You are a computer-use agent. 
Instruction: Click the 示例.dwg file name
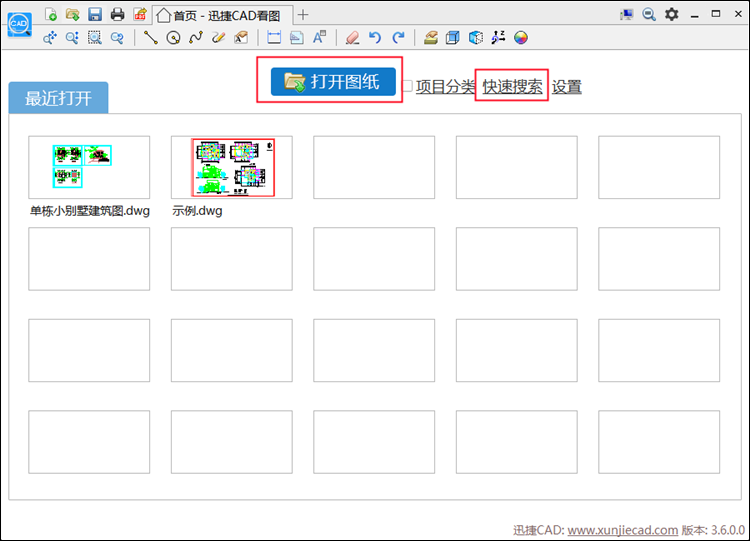click(x=197, y=211)
